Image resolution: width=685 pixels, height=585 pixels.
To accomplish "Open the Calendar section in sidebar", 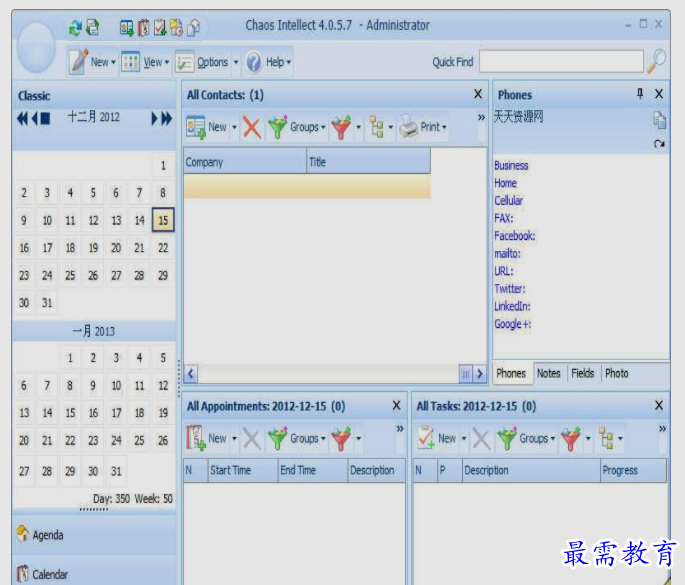I will 94,572.
